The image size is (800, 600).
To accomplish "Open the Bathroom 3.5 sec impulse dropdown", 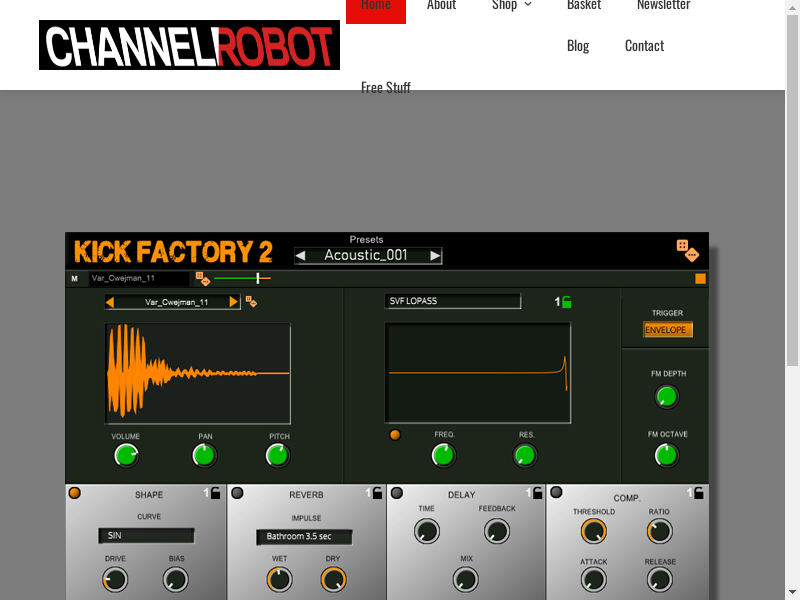I will (304, 537).
